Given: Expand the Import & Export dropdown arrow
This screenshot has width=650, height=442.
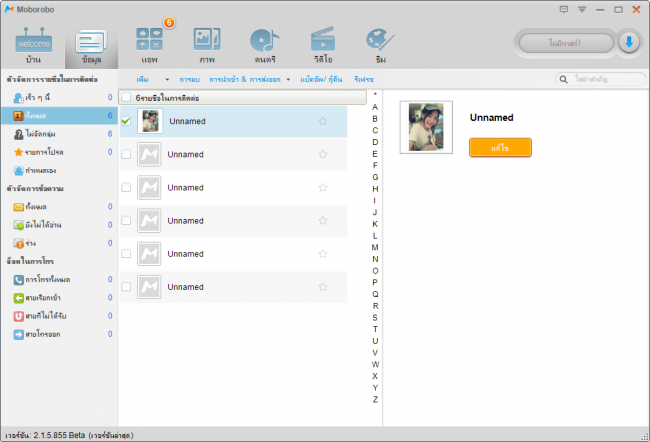Looking at the screenshot, I should pyautogui.click(x=288, y=79).
